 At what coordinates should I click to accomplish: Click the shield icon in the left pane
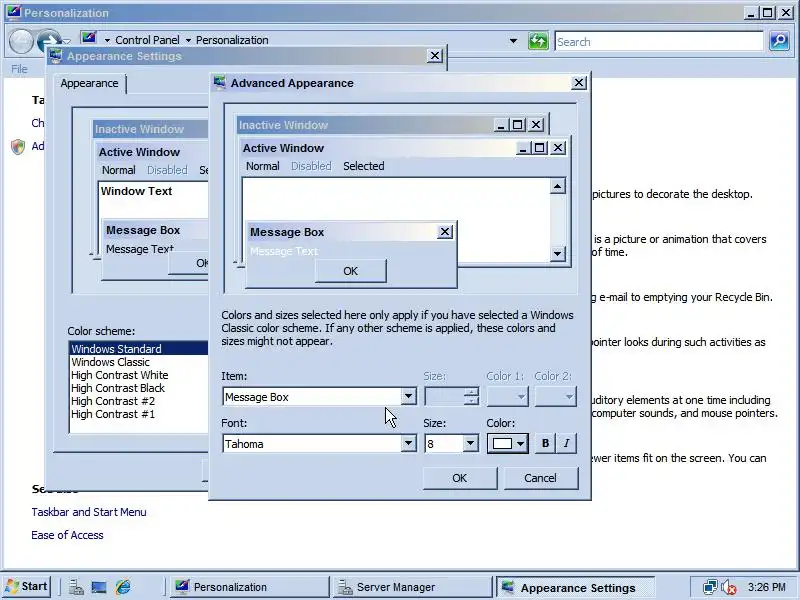[x=18, y=147]
